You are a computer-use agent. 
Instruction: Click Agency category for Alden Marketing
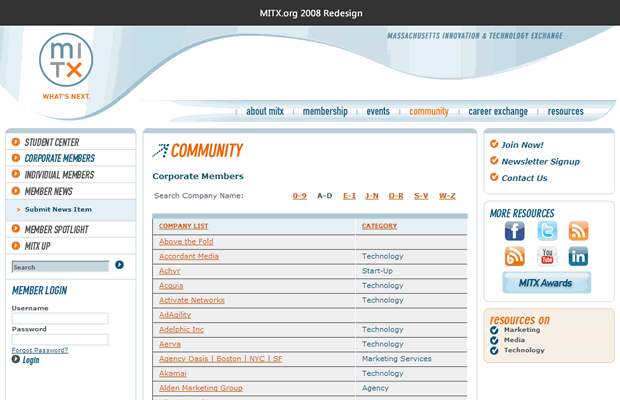375,388
